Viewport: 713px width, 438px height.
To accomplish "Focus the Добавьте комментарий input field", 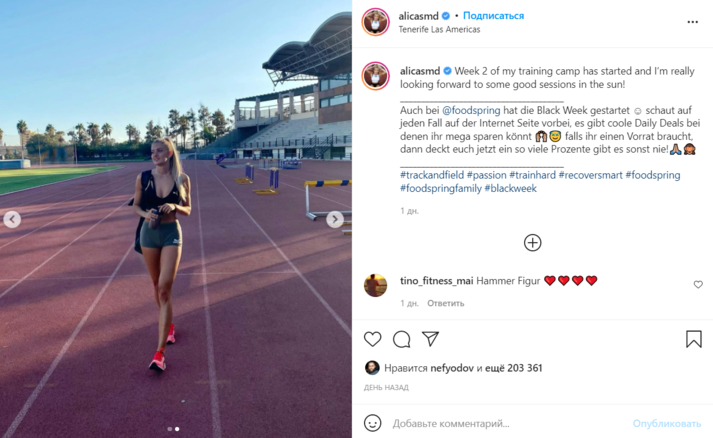I will click(x=505, y=423).
